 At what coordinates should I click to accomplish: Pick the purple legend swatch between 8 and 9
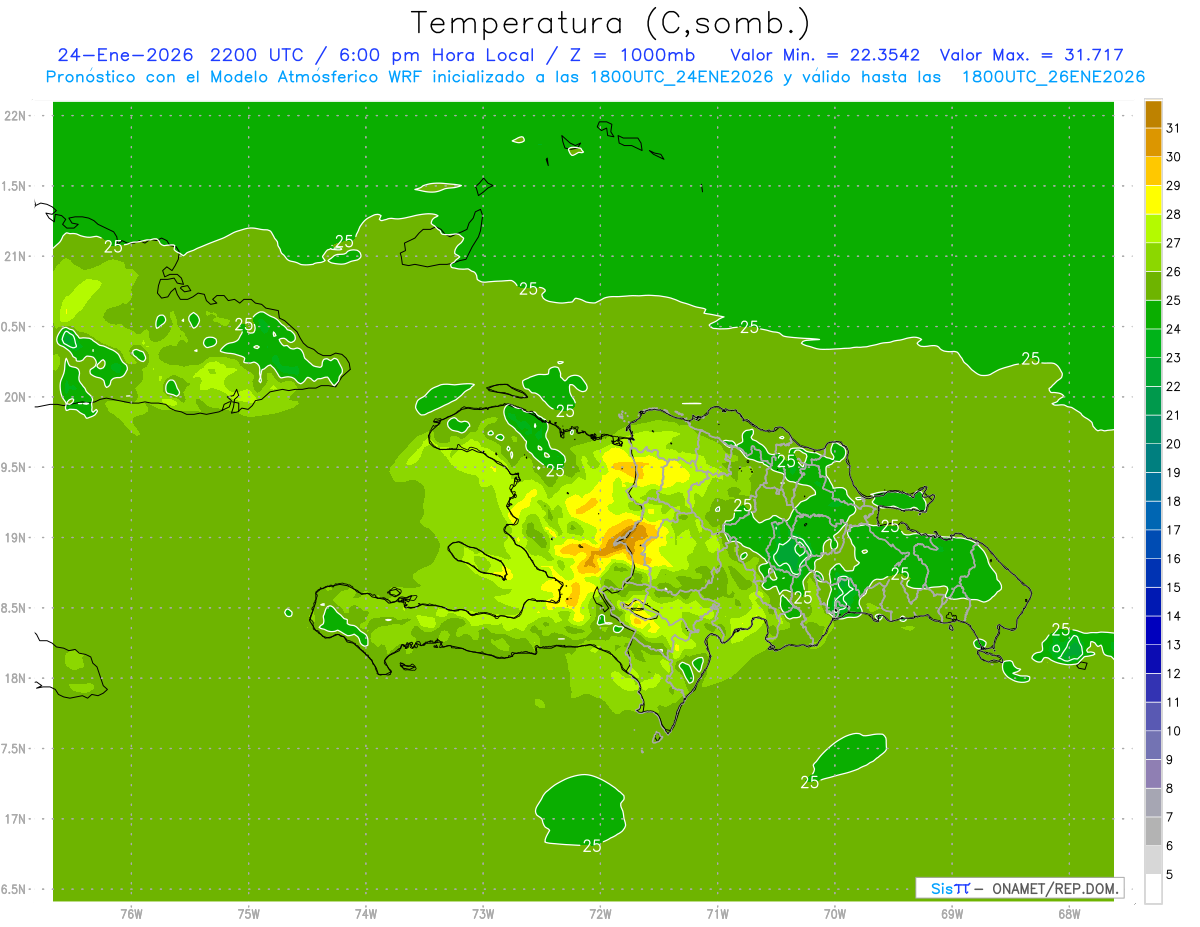pos(1153,773)
